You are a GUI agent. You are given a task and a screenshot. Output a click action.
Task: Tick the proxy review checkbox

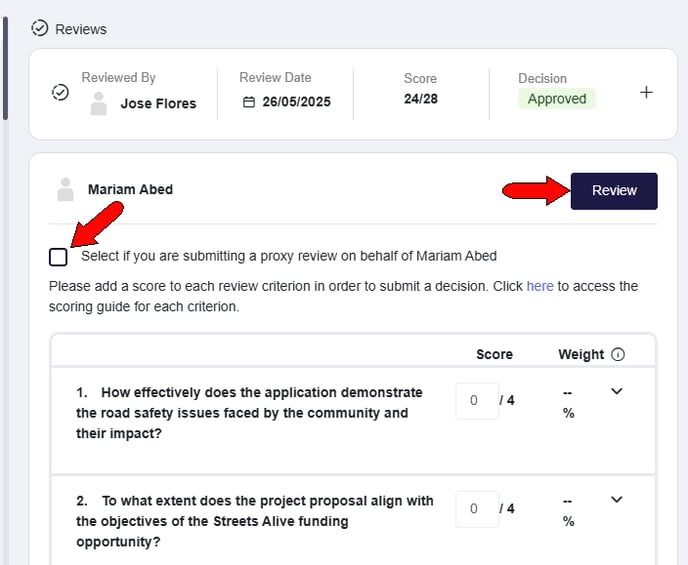58,257
